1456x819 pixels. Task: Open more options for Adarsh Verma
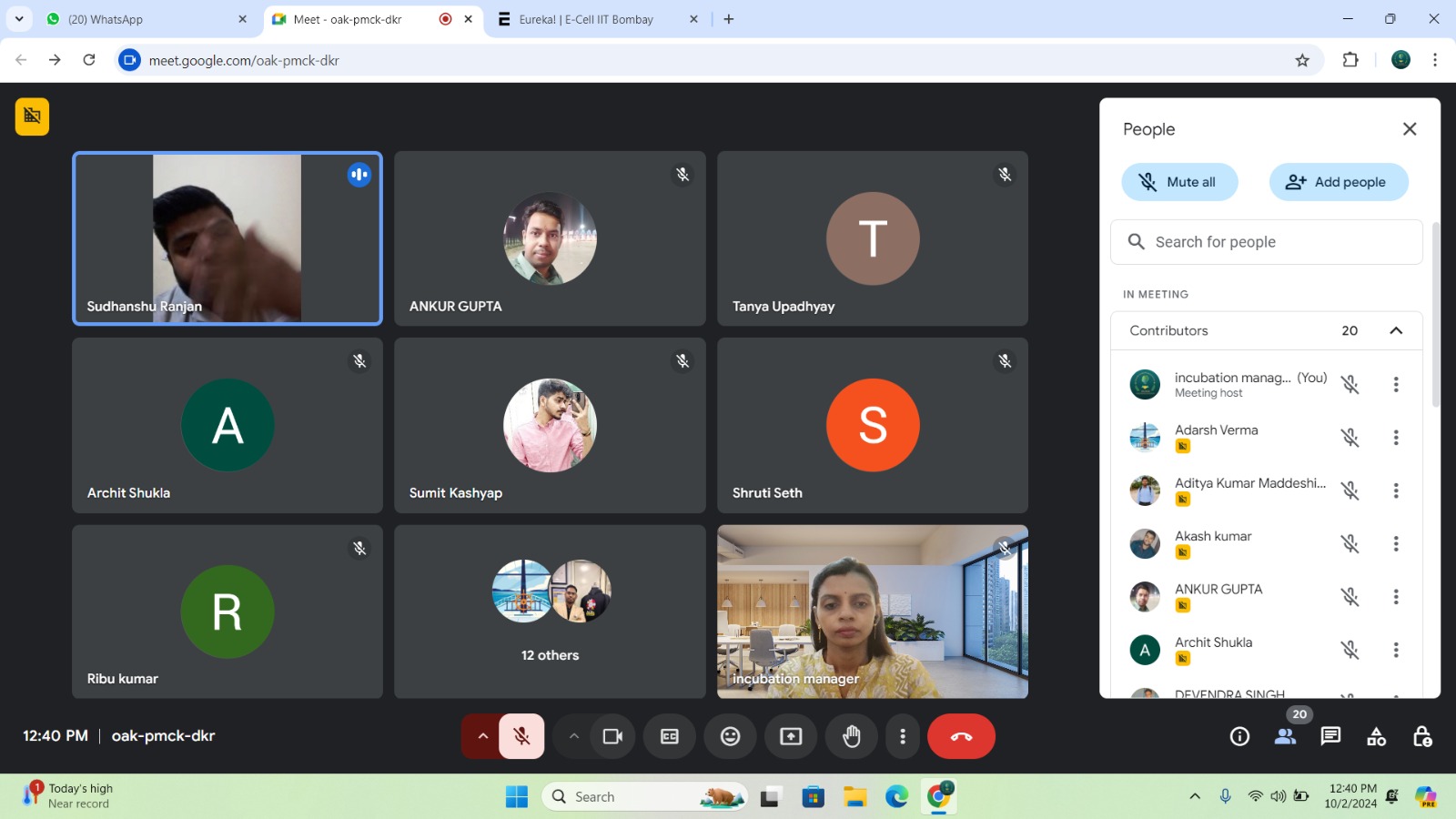[x=1395, y=438]
